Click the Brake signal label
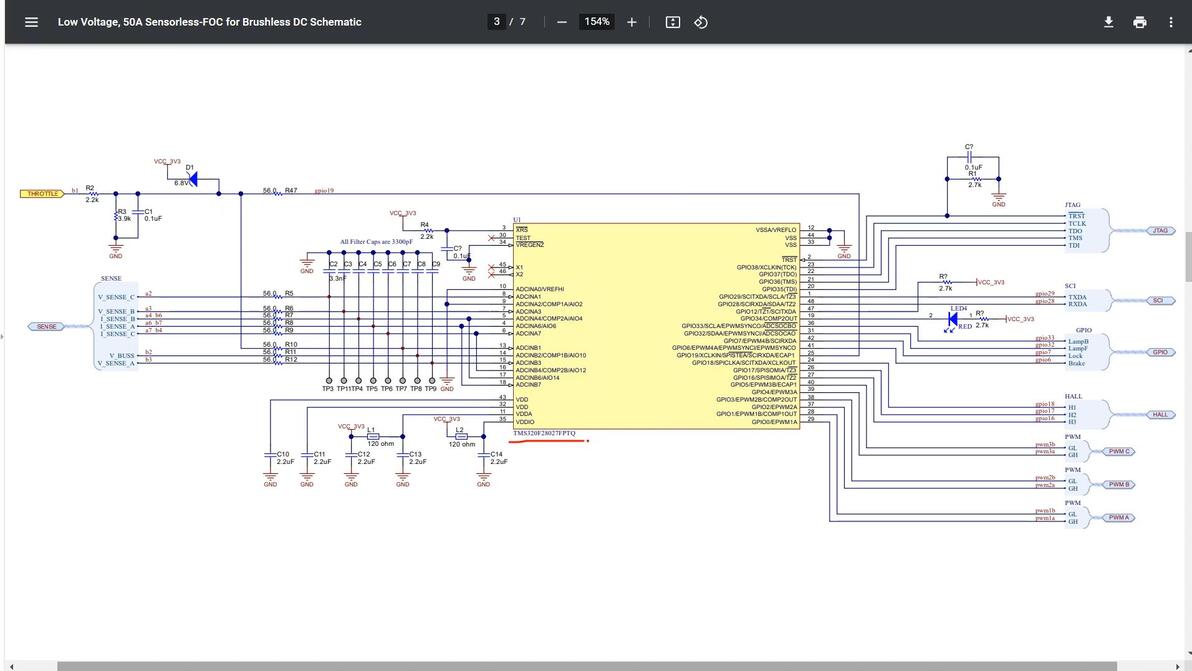The width and height of the screenshot is (1192, 671). click(x=1076, y=363)
